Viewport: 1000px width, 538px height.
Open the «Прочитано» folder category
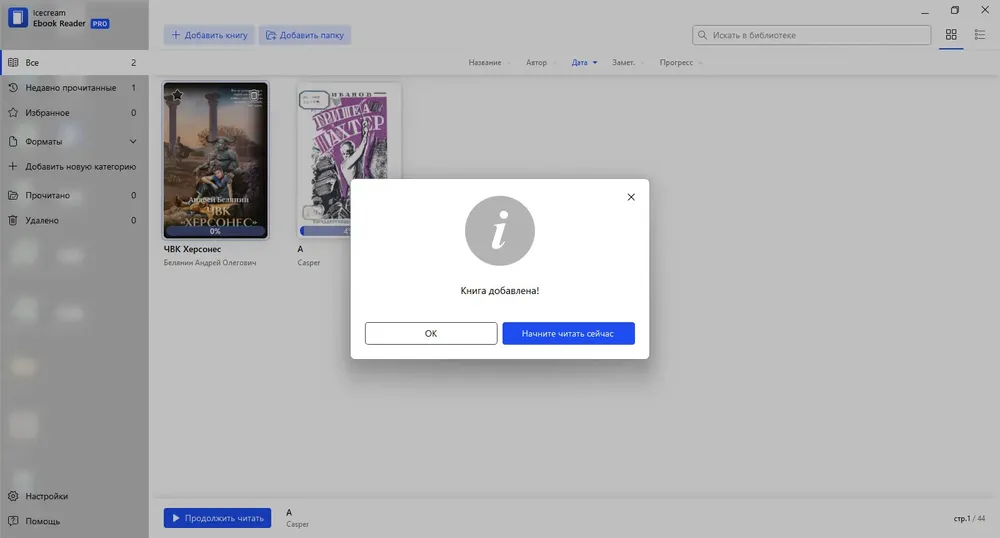click(47, 195)
